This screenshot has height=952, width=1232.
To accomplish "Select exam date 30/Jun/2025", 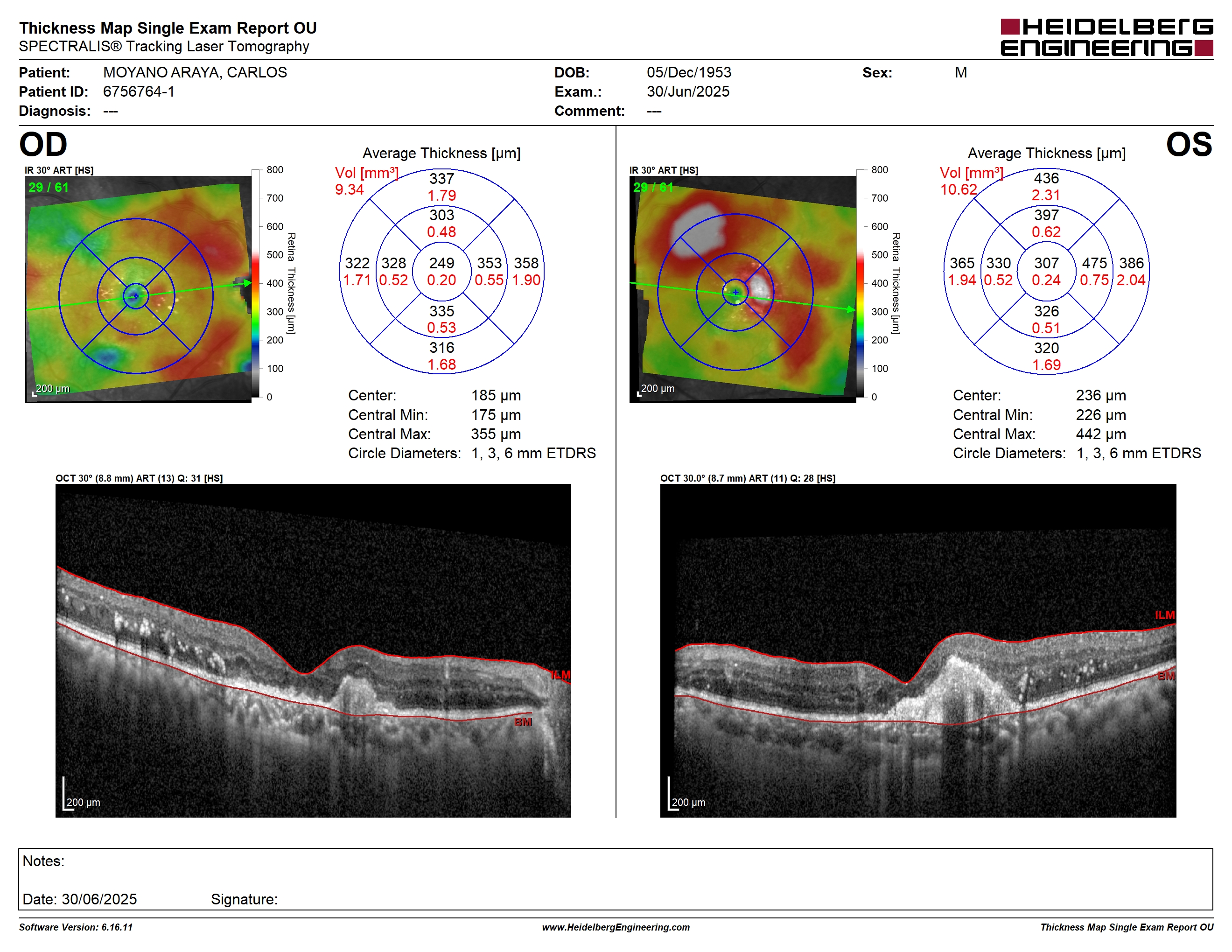I will [x=688, y=91].
